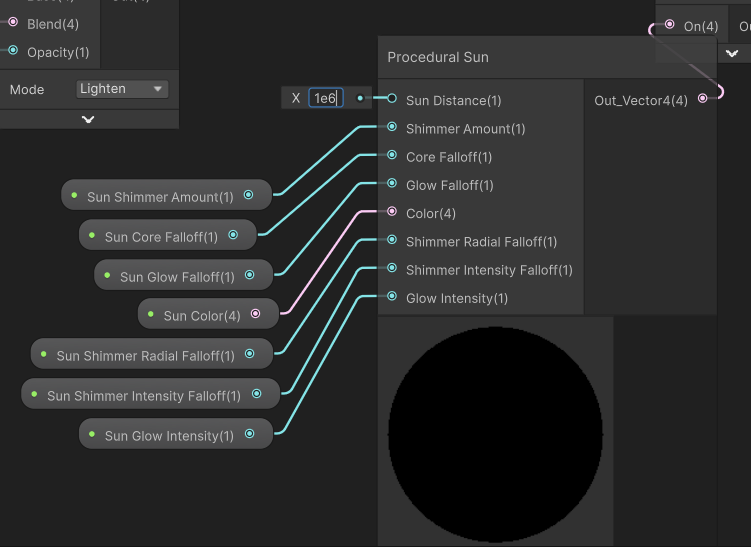Screen dimensions: 751x547
Task: Click the Sun Glow Intensity output port
Action: 249,434
